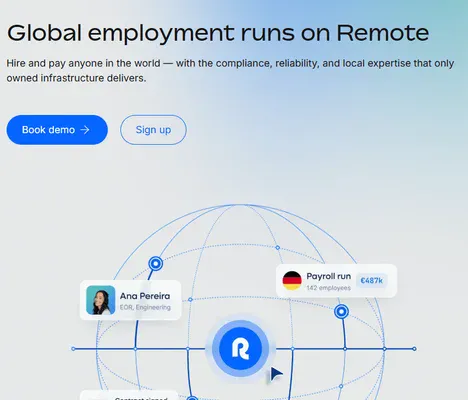
Task: Click the '142 employees' caption
Action: (x=329, y=288)
